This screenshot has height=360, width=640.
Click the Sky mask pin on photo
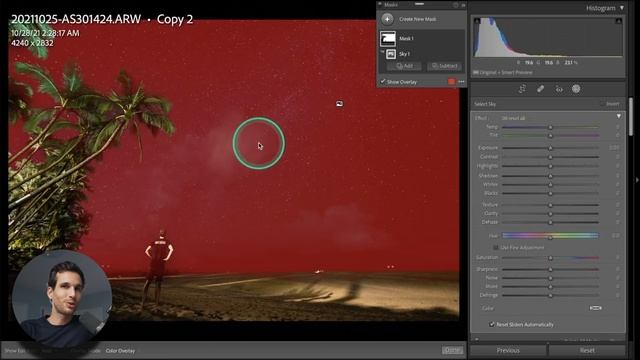(339, 104)
